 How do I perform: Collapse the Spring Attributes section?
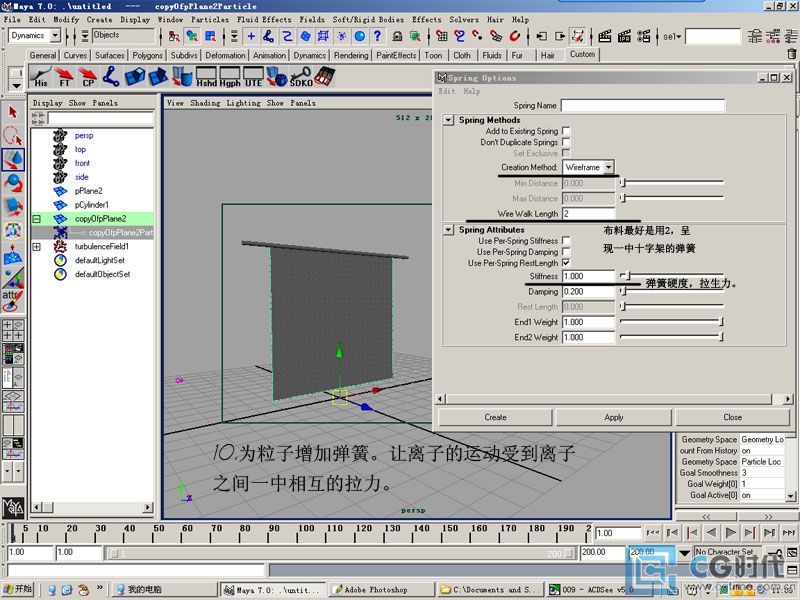[x=448, y=230]
